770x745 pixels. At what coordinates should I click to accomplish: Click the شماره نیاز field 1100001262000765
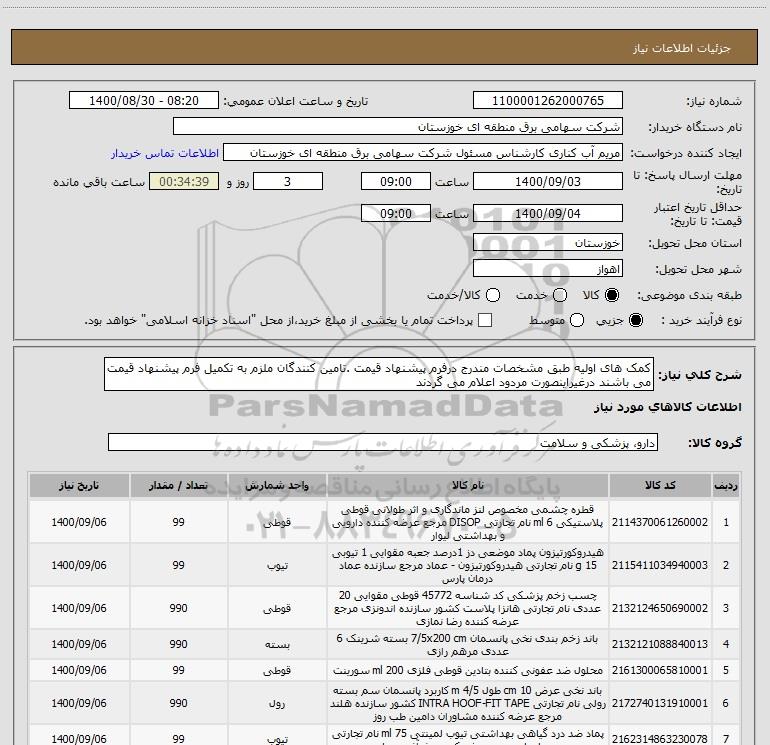point(547,101)
